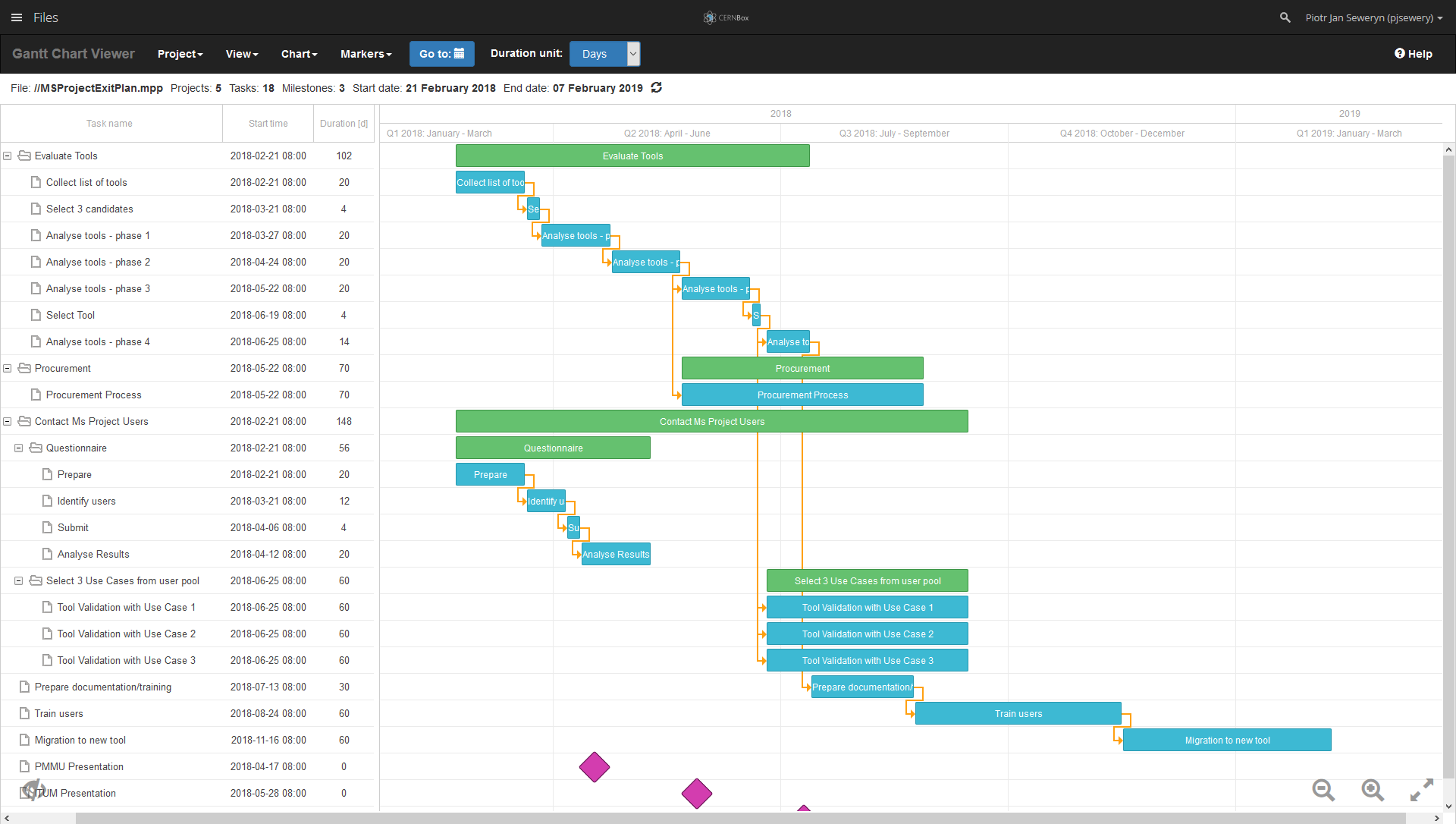
Task: Open the View menu
Action: point(240,53)
